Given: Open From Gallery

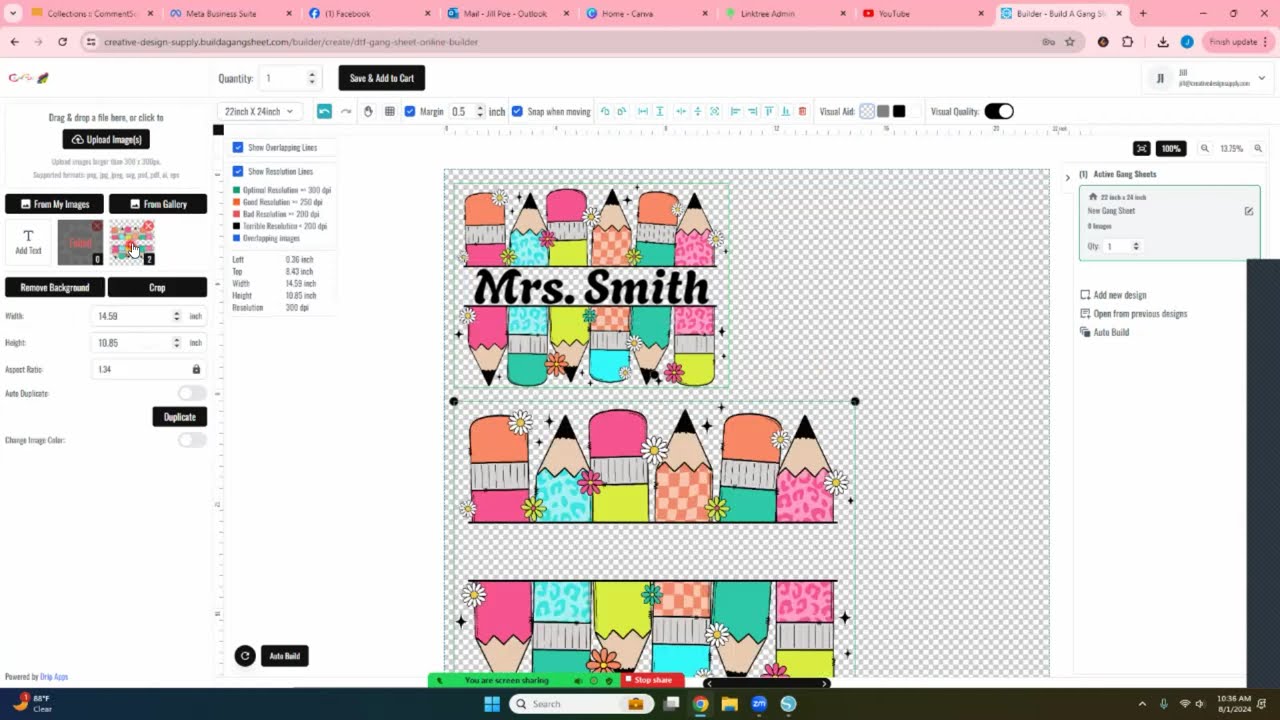Looking at the screenshot, I should pyautogui.click(x=158, y=204).
